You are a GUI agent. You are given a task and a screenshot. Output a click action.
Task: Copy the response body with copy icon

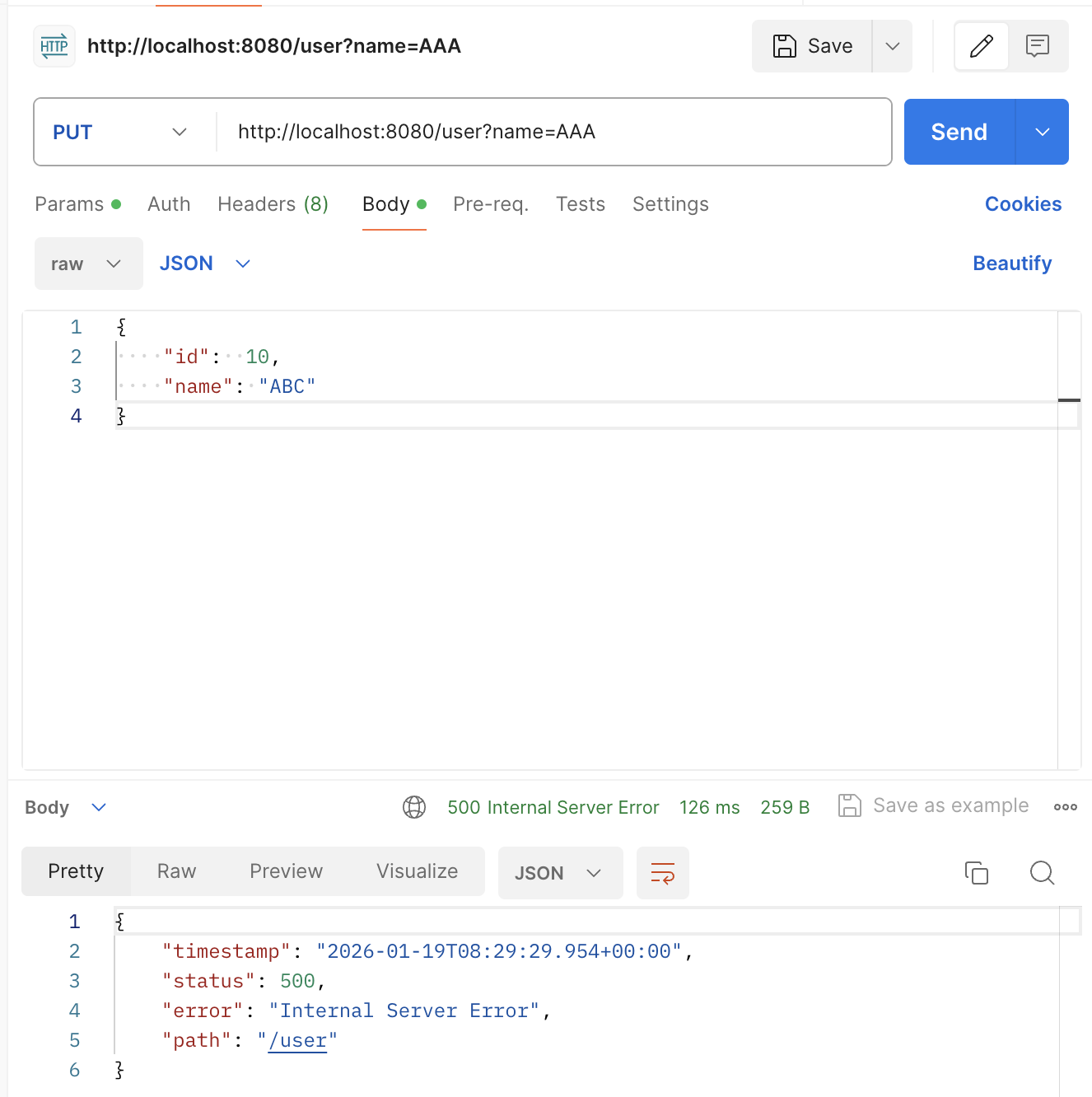point(977,873)
